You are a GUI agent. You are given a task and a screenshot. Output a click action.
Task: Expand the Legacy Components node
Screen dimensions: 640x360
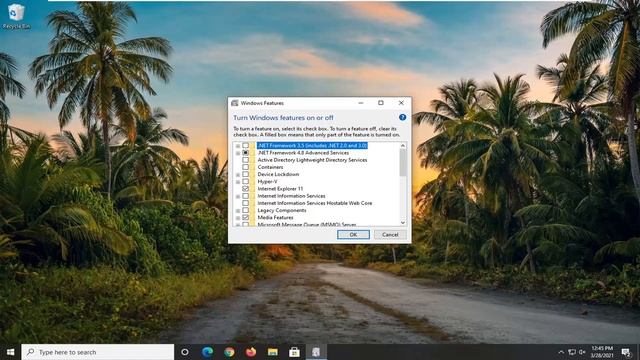coord(238,211)
